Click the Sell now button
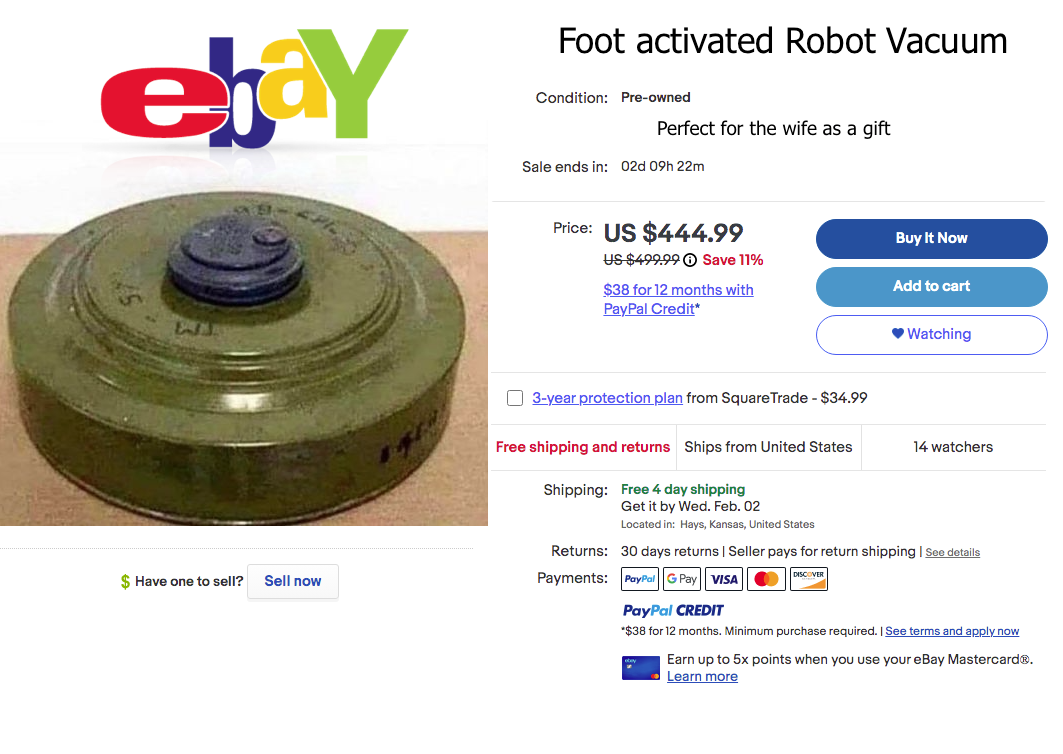Screen dimensions: 1063x754 [293, 581]
